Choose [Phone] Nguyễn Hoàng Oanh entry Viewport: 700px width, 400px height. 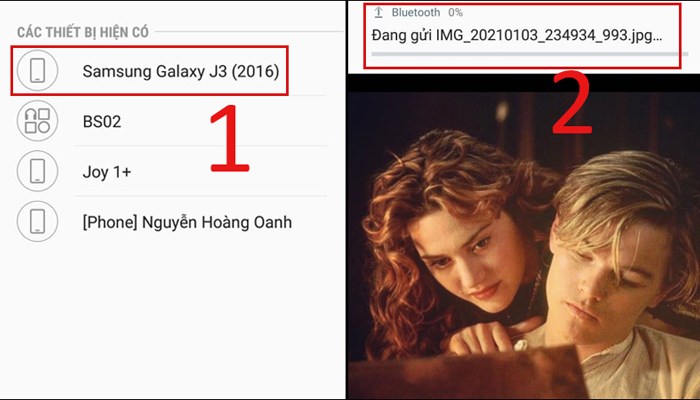(x=187, y=222)
